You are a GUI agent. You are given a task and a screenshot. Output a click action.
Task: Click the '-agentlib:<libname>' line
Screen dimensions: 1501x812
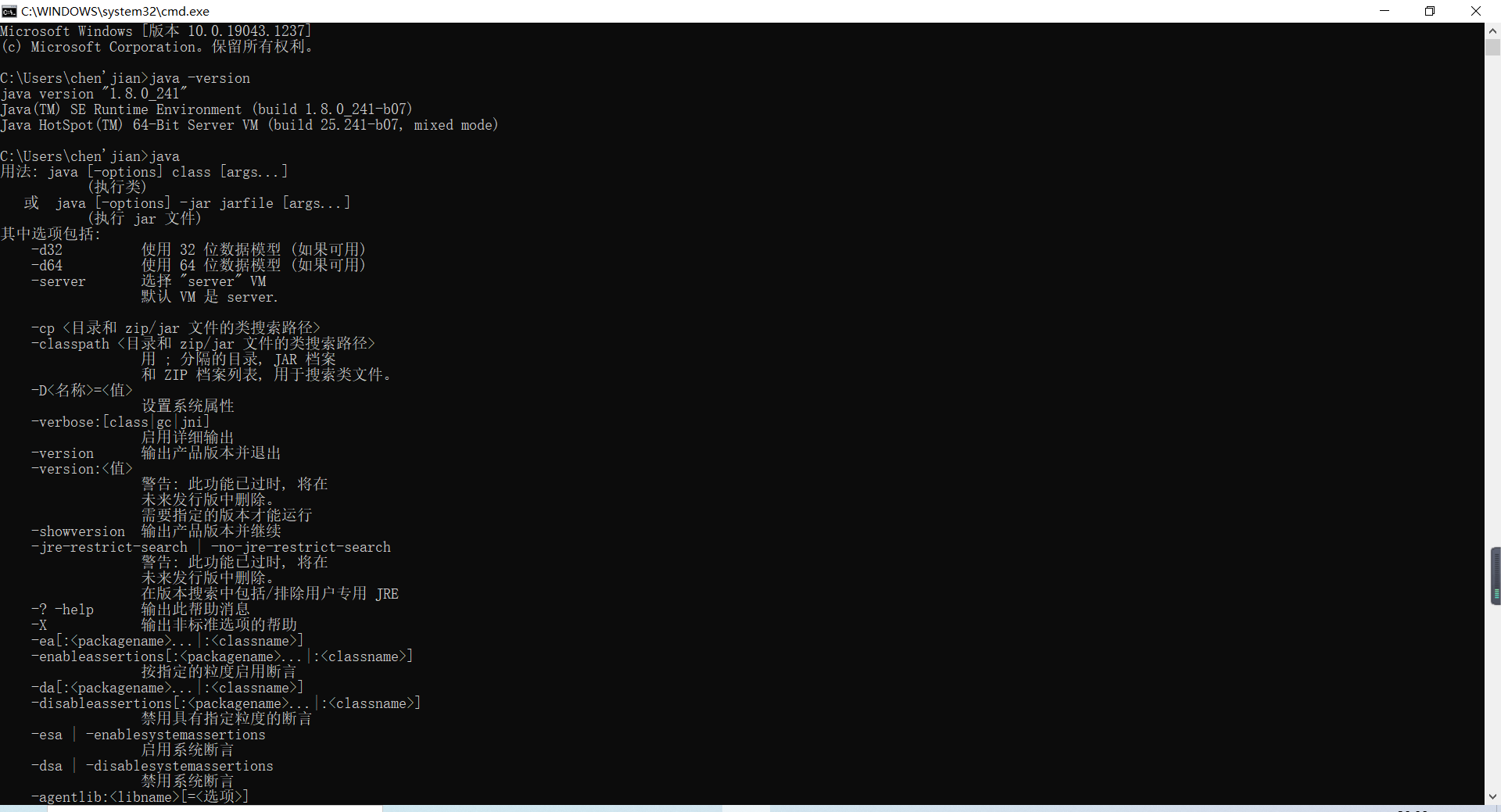[140, 797]
